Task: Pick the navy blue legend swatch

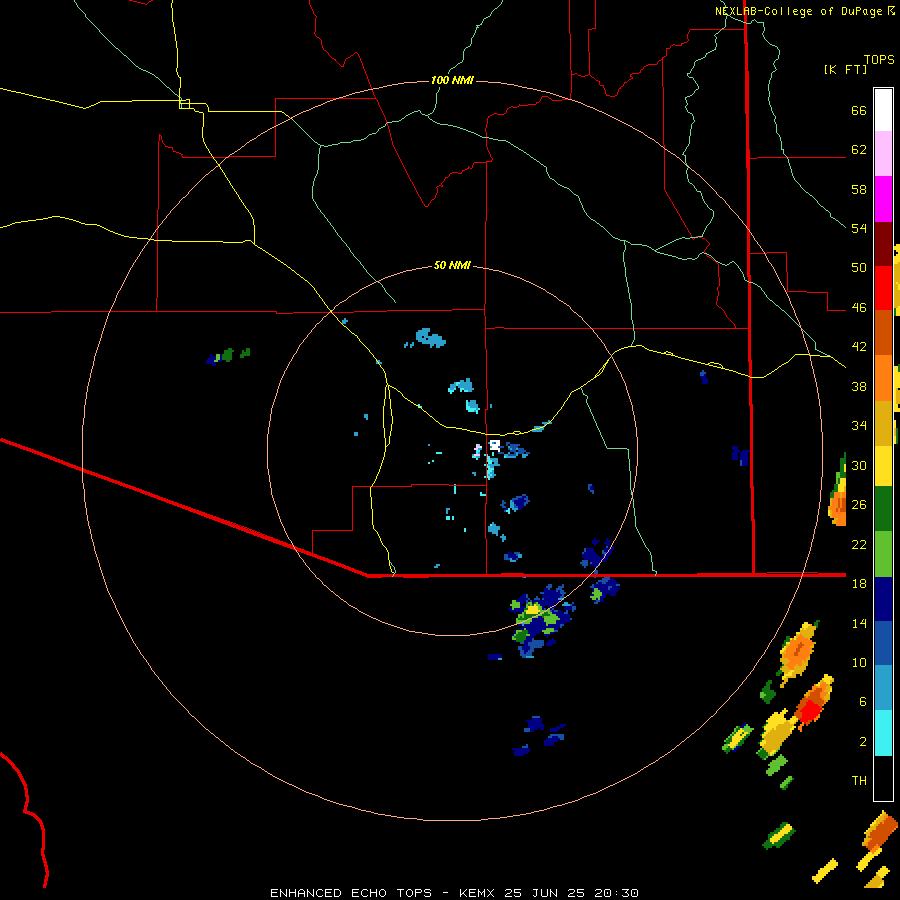Action: [883, 599]
